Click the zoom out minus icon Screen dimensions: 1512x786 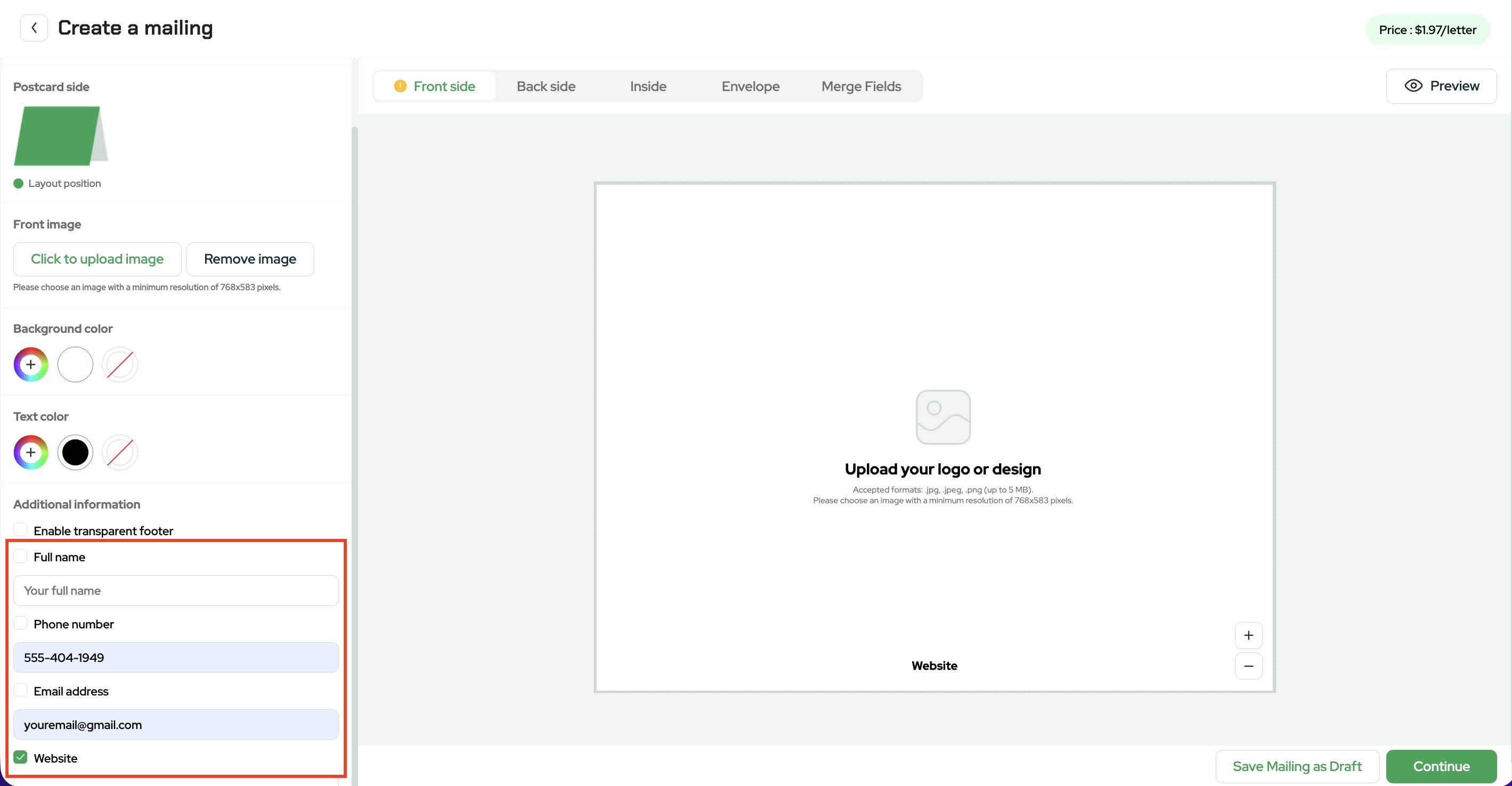[1248, 666]
